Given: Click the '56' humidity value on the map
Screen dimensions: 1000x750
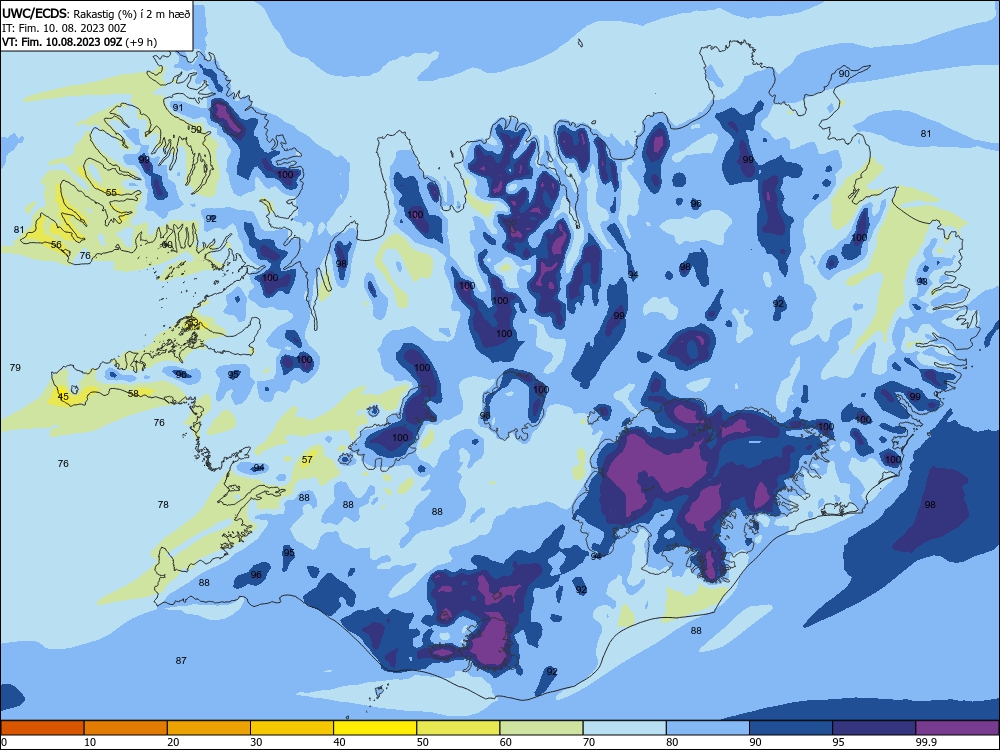Looking at the screenshot, I should (x=56, y=244).
